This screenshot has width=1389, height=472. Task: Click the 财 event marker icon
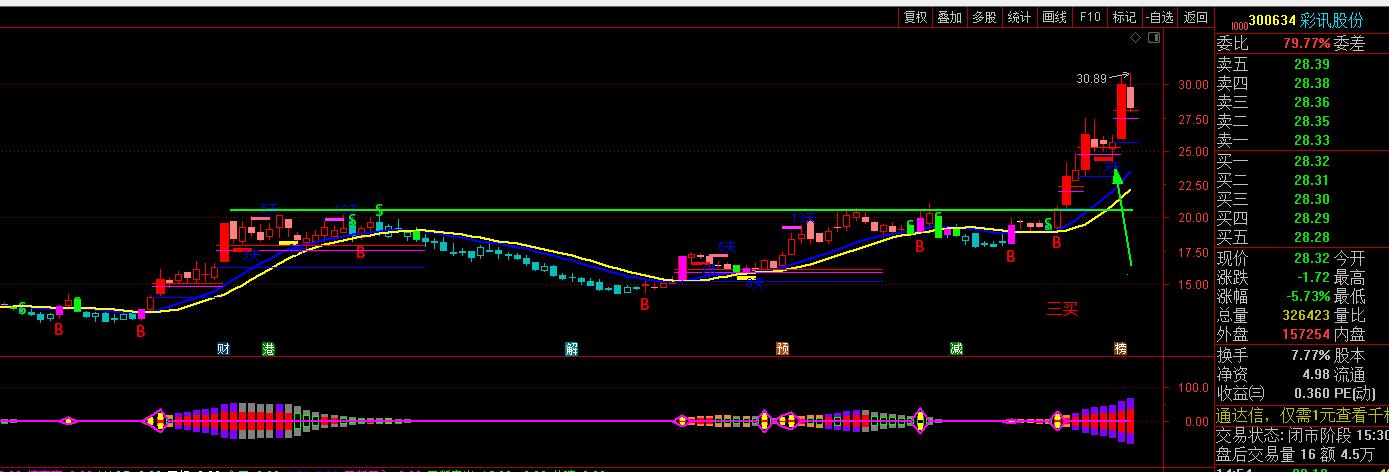[224, 349]
